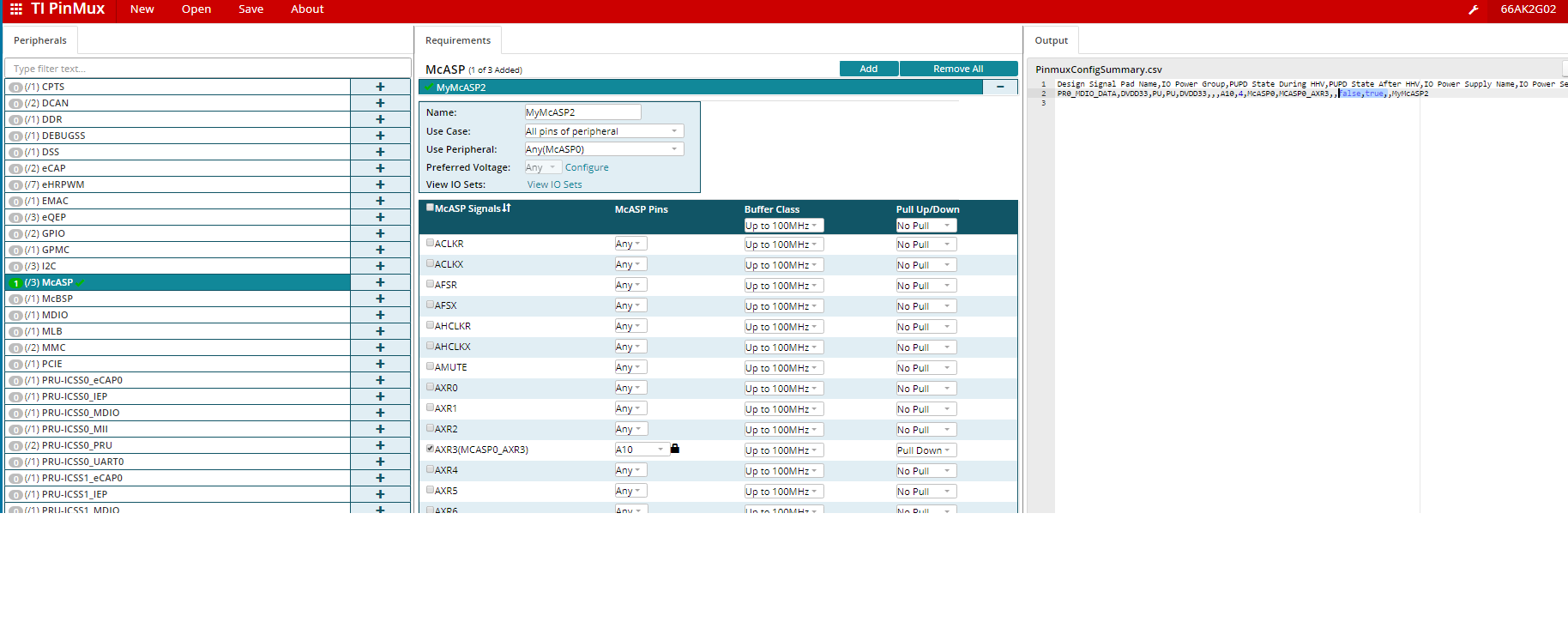The image size is (1568, 622).
Task: Enable the AXR0 signal checkbox
Action: [430, 387]
